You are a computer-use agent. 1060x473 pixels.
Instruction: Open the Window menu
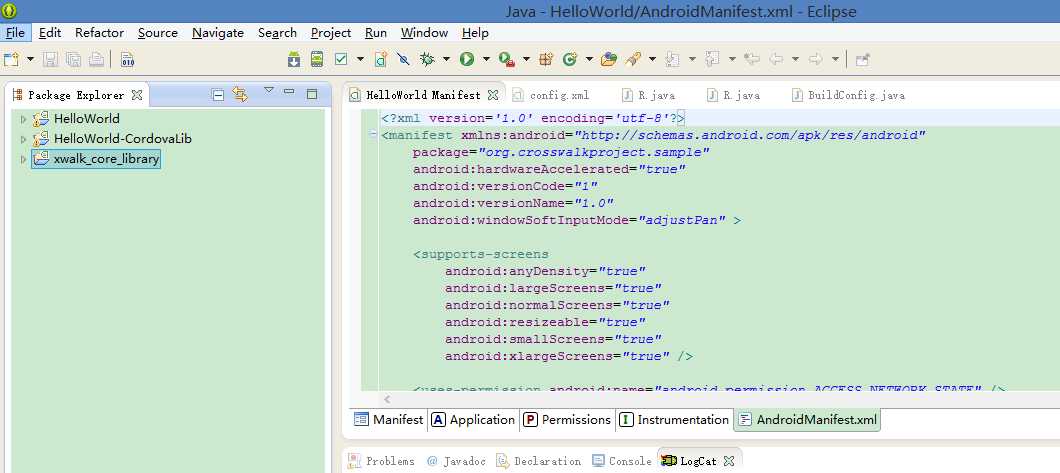[x=424, y=32]
